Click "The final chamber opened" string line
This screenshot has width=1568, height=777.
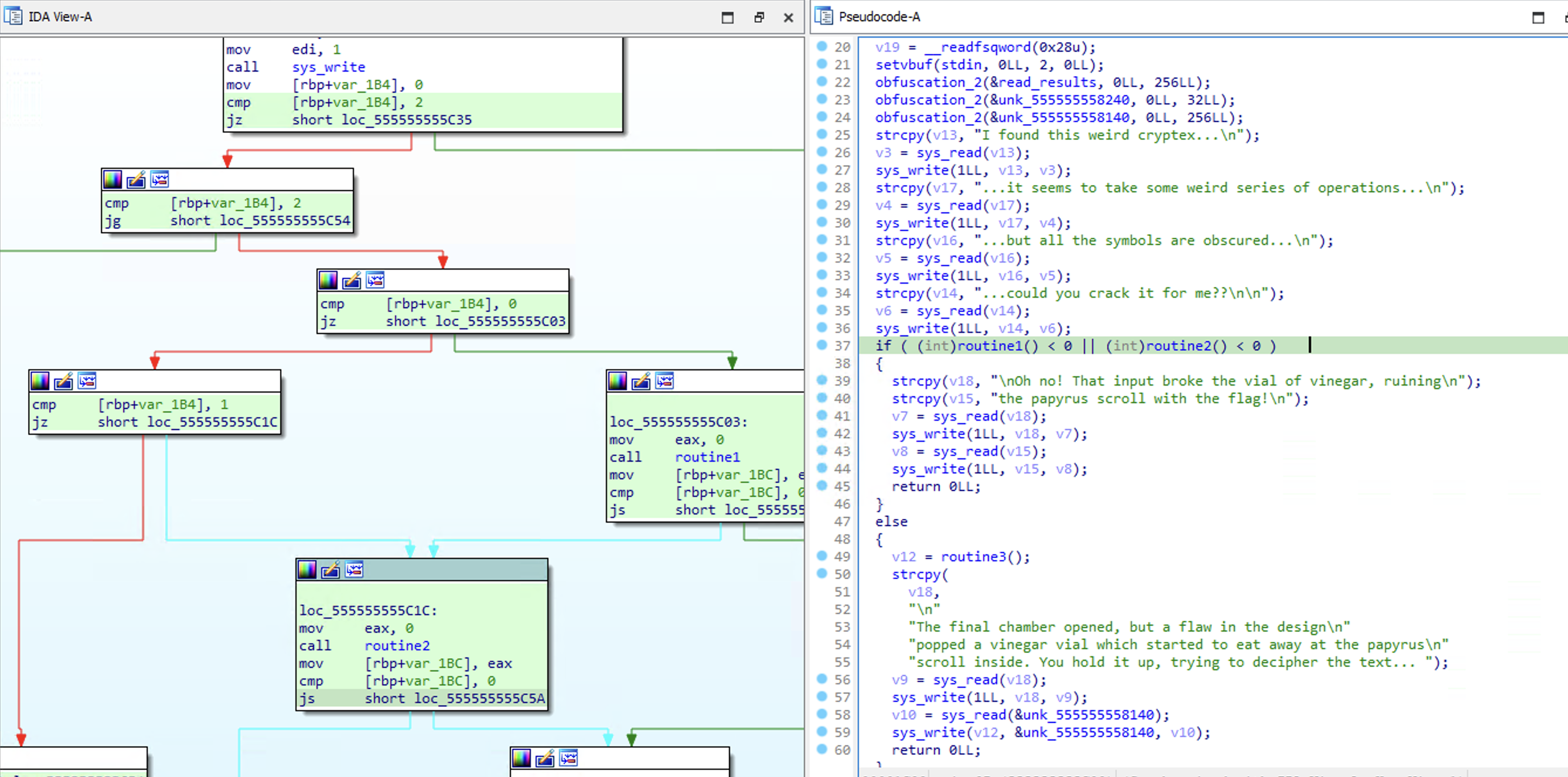pos(1130,627)
